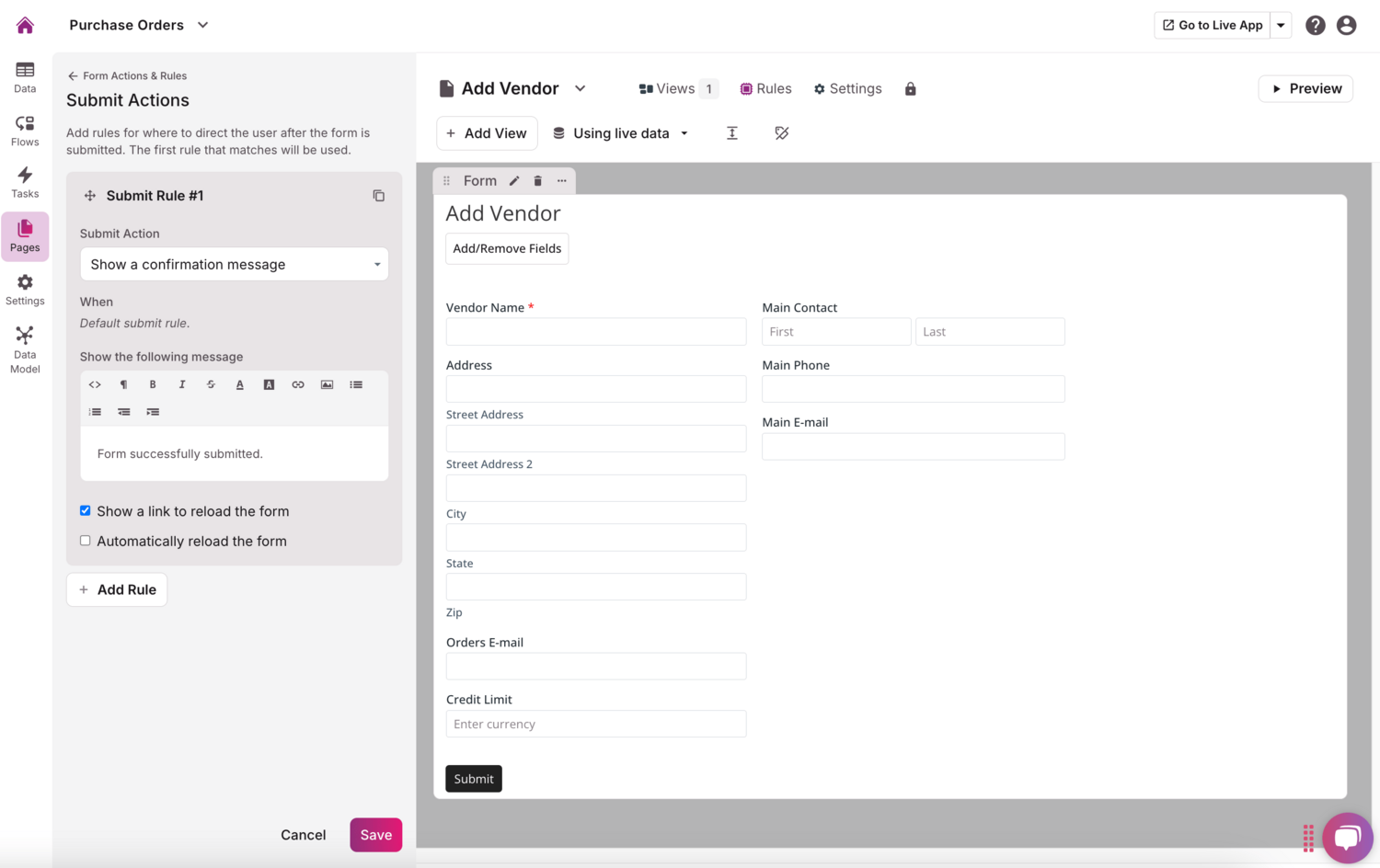Check Automatically reload the form
Screen dimensions: 1380x868
pos(86,541)
